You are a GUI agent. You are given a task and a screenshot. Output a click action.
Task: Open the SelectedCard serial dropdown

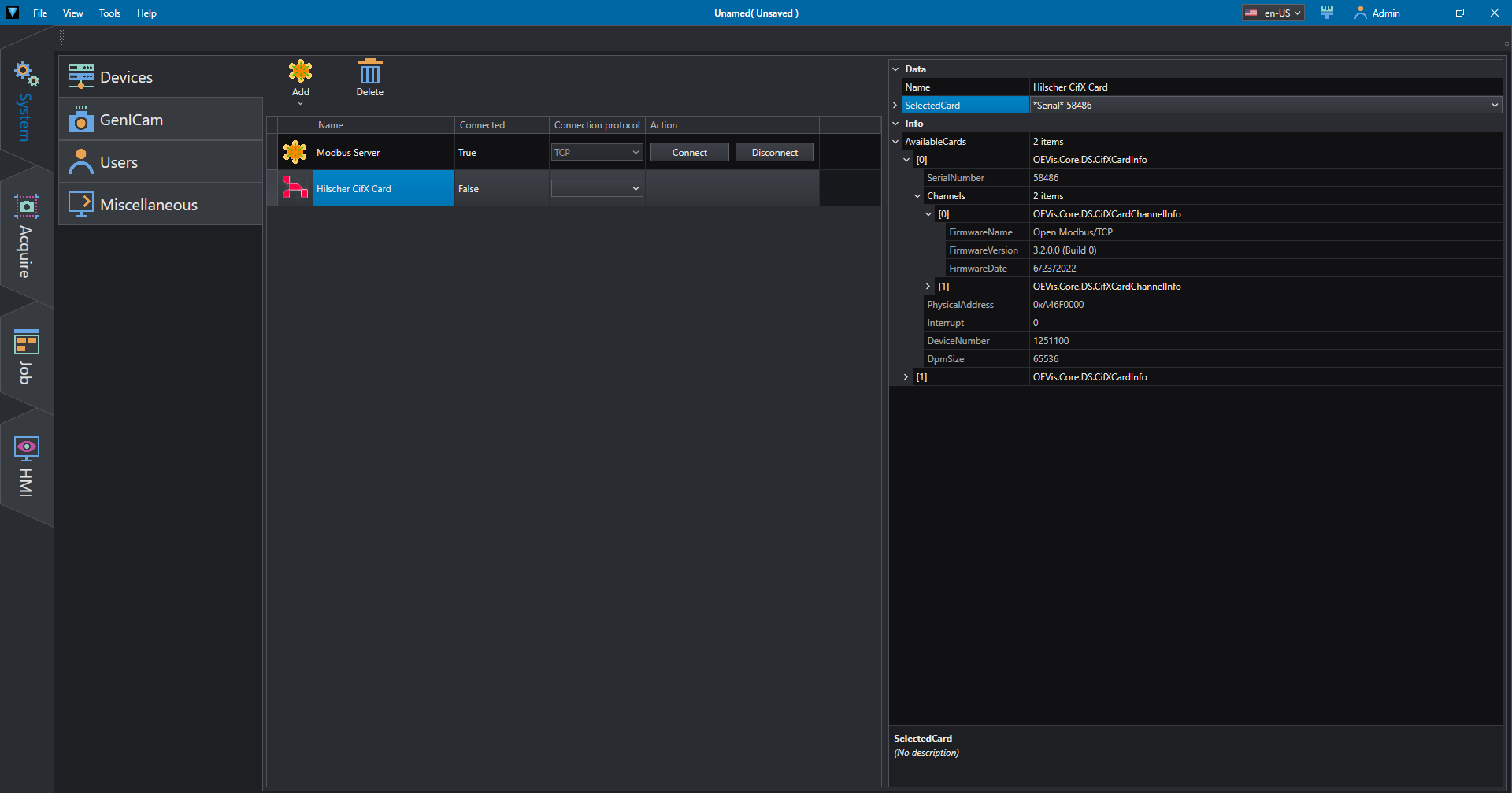click(1494, 106)
